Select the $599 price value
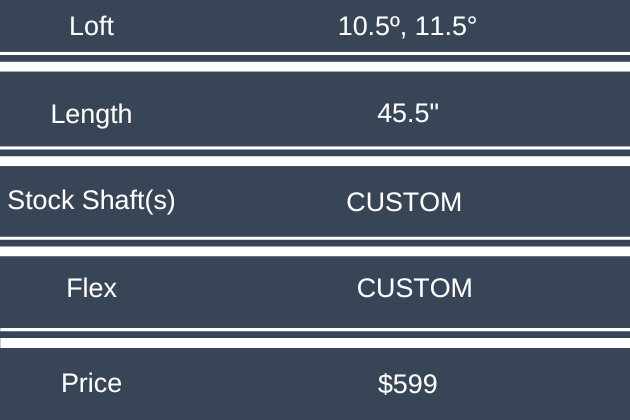This screenshot has height=420, width=630. (408, 384)
